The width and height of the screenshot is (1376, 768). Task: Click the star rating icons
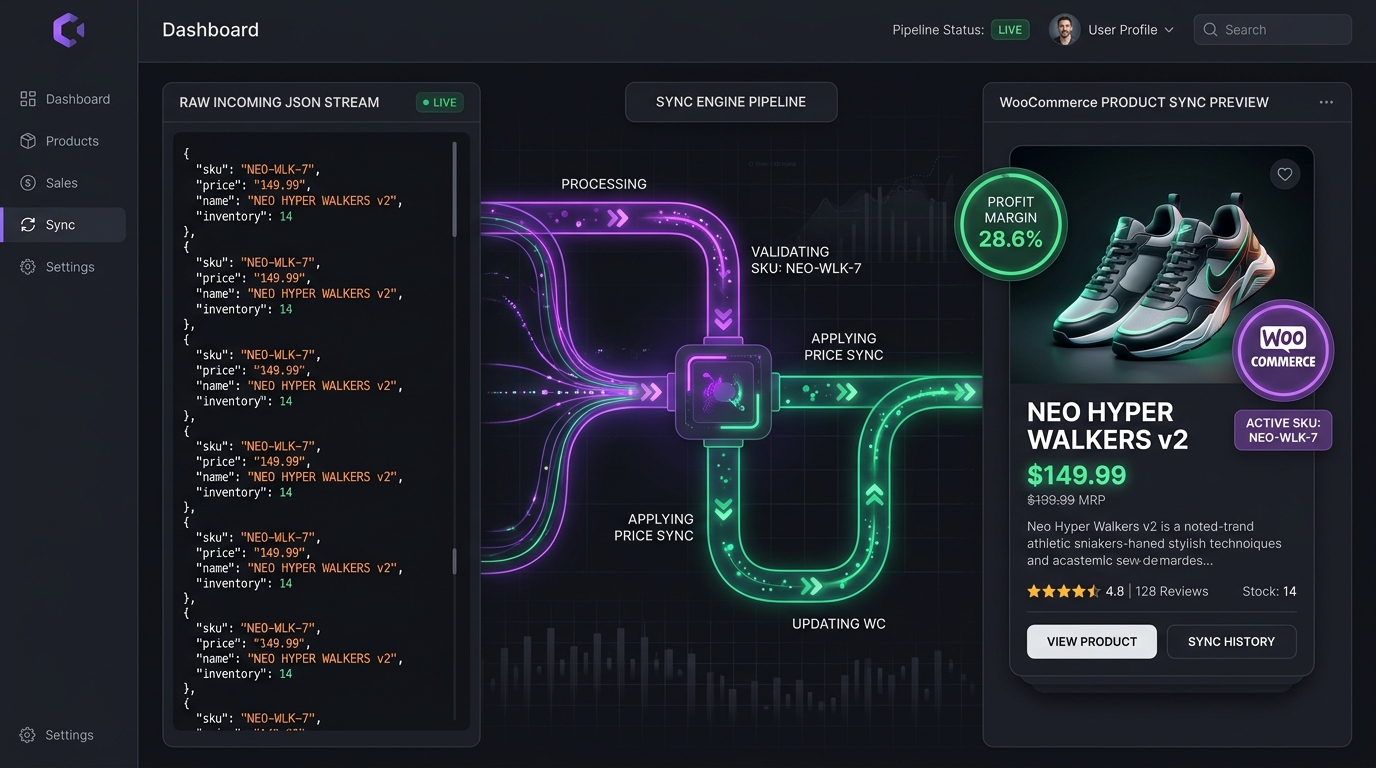(x=1064, y=591)
